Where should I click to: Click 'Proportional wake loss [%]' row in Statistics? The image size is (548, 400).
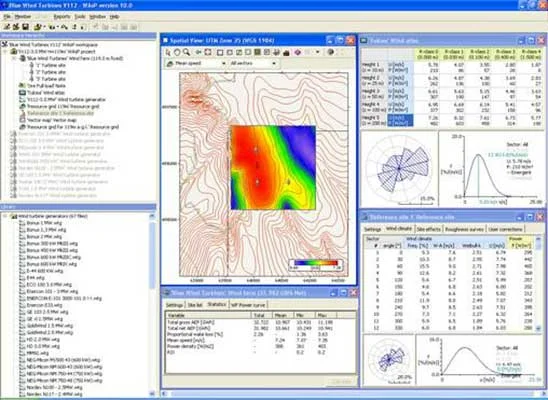pos(260,334)
